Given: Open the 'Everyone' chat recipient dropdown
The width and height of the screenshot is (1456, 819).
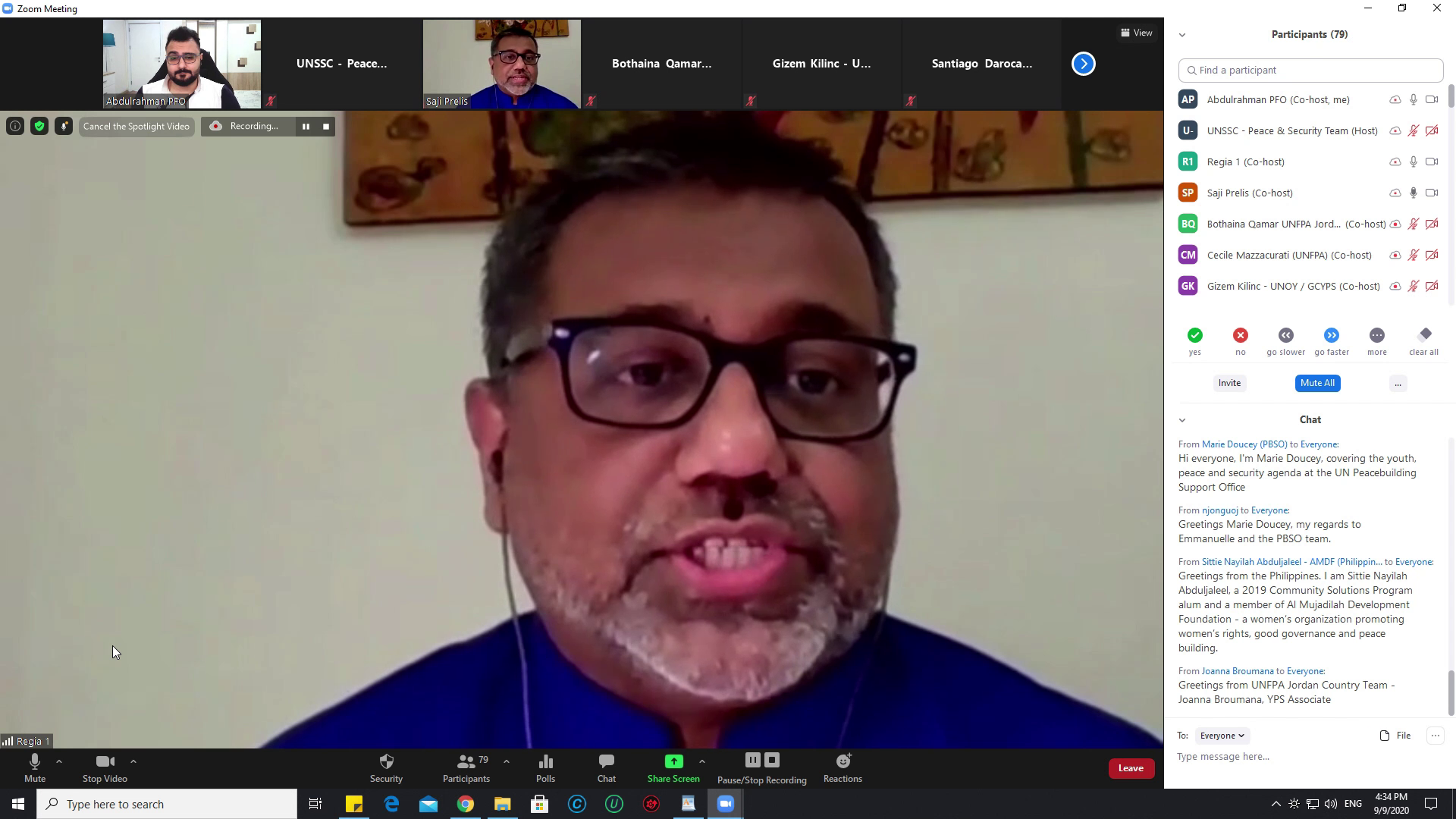Looking at the screenshot, I should [1222, 736].
